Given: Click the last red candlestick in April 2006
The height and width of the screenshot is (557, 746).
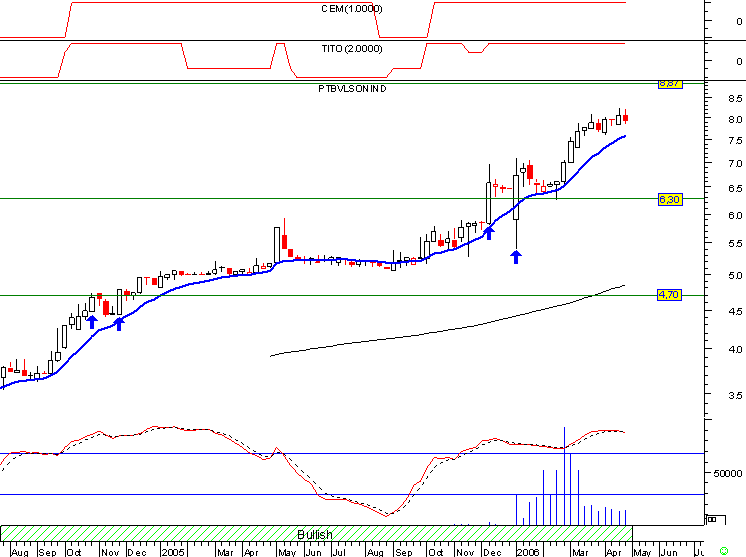Looking at the screenshot, I should [x=626, y=117].
